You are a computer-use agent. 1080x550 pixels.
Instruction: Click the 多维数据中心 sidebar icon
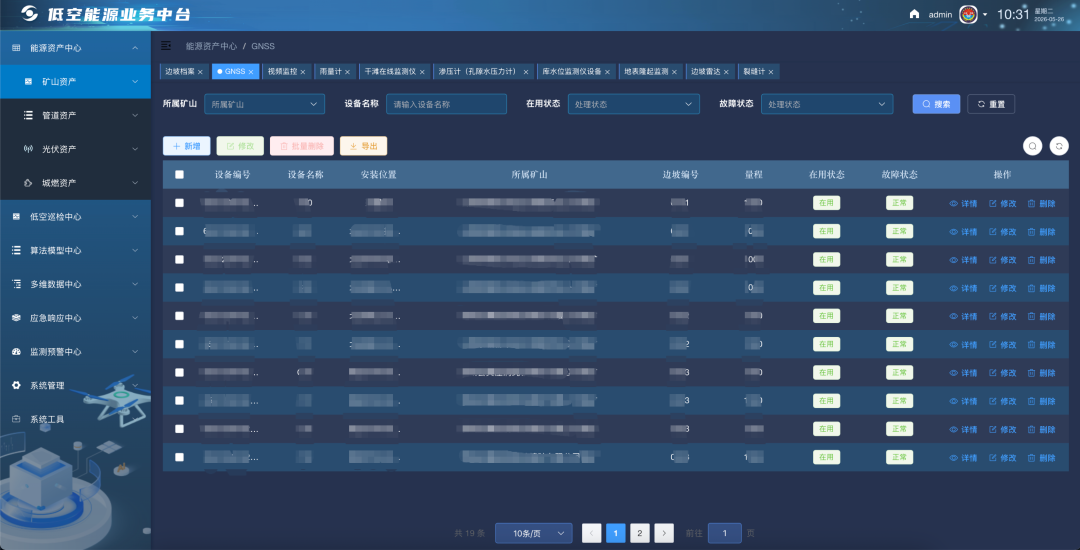pyautogui.click(x=17, y=284)
